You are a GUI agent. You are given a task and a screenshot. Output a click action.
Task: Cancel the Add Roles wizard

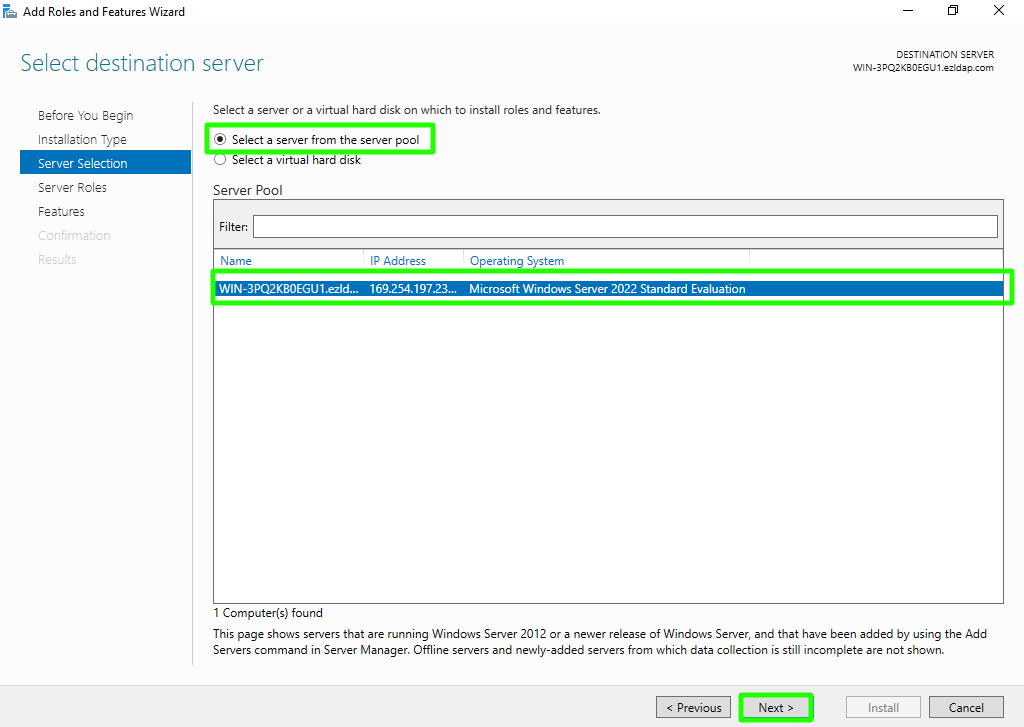tap(965, 708)
